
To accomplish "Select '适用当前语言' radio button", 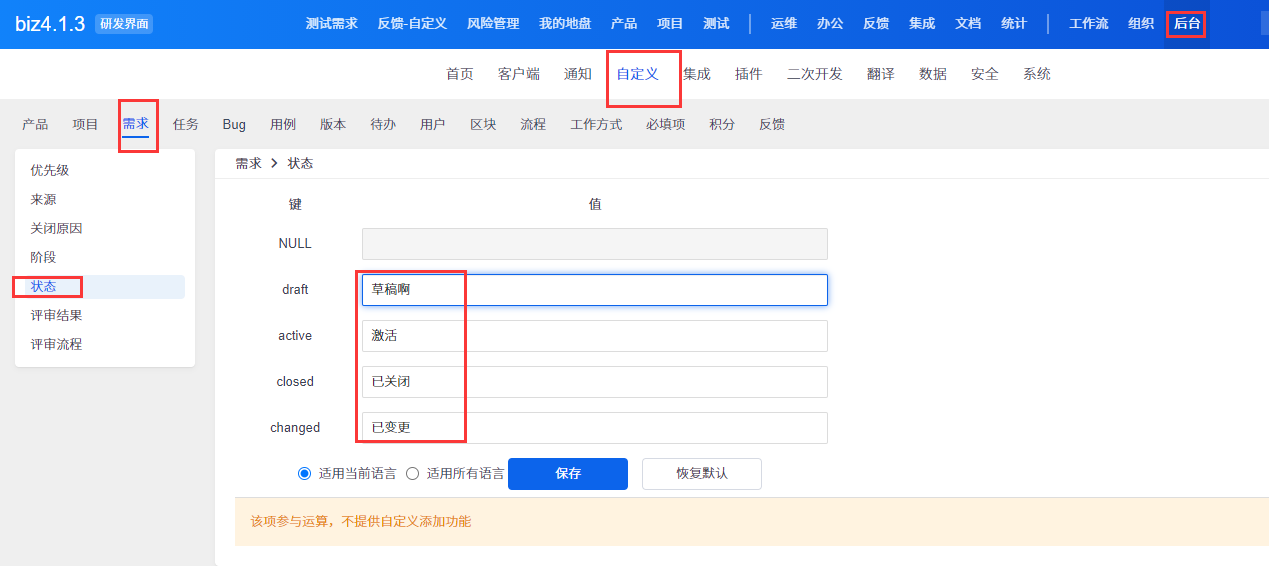I will tap(305, 474).
